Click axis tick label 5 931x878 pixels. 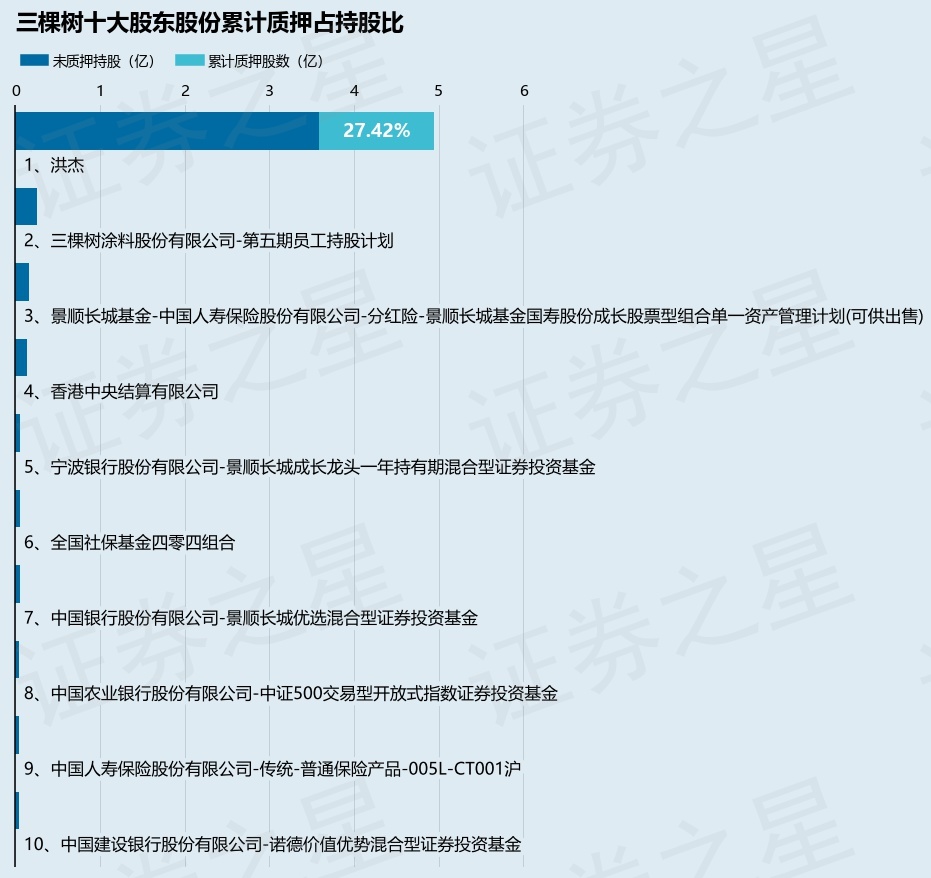(439, 91)
